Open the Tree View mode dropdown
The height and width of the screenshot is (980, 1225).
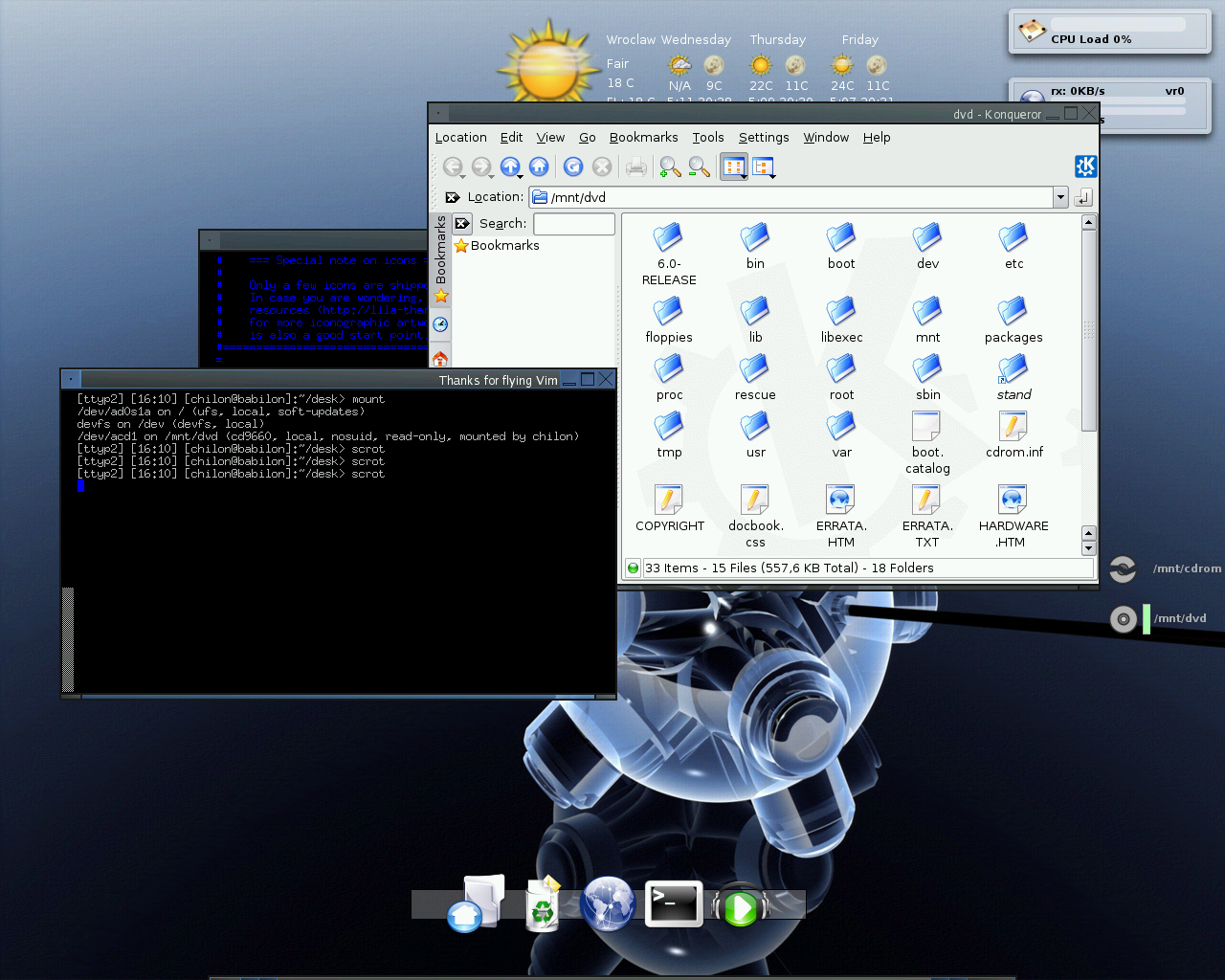[x=772, y=176]
